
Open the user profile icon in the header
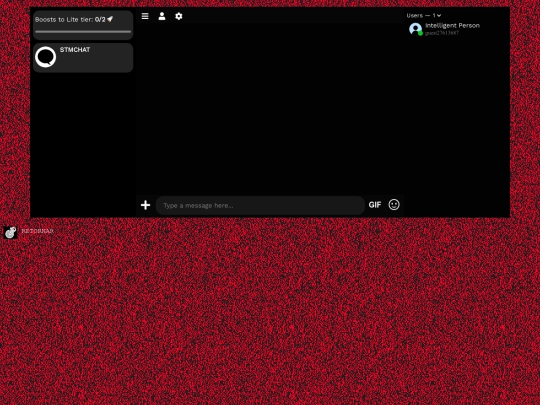(162, 16)
